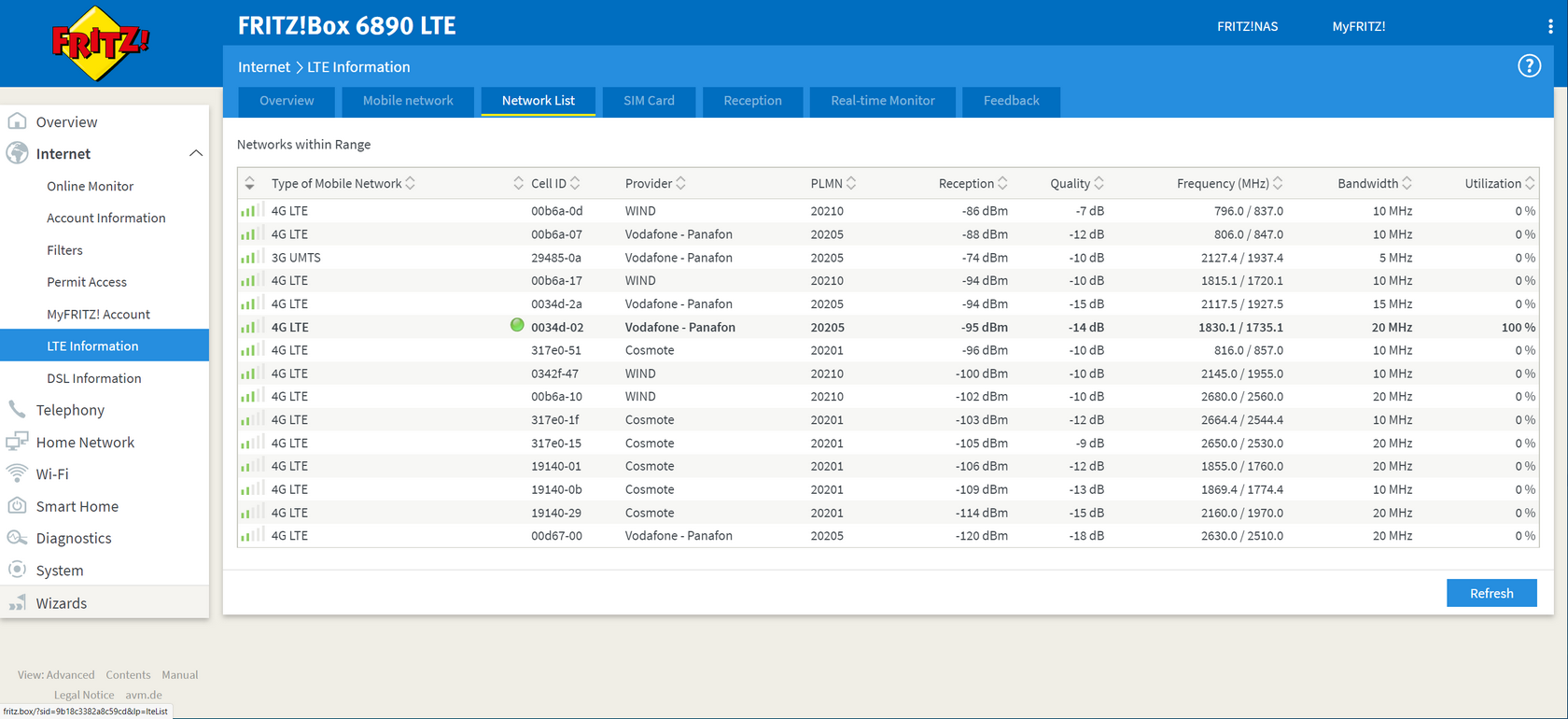
Task: Sort by signal strength column arrows
Action: click(x=249, y=183)
